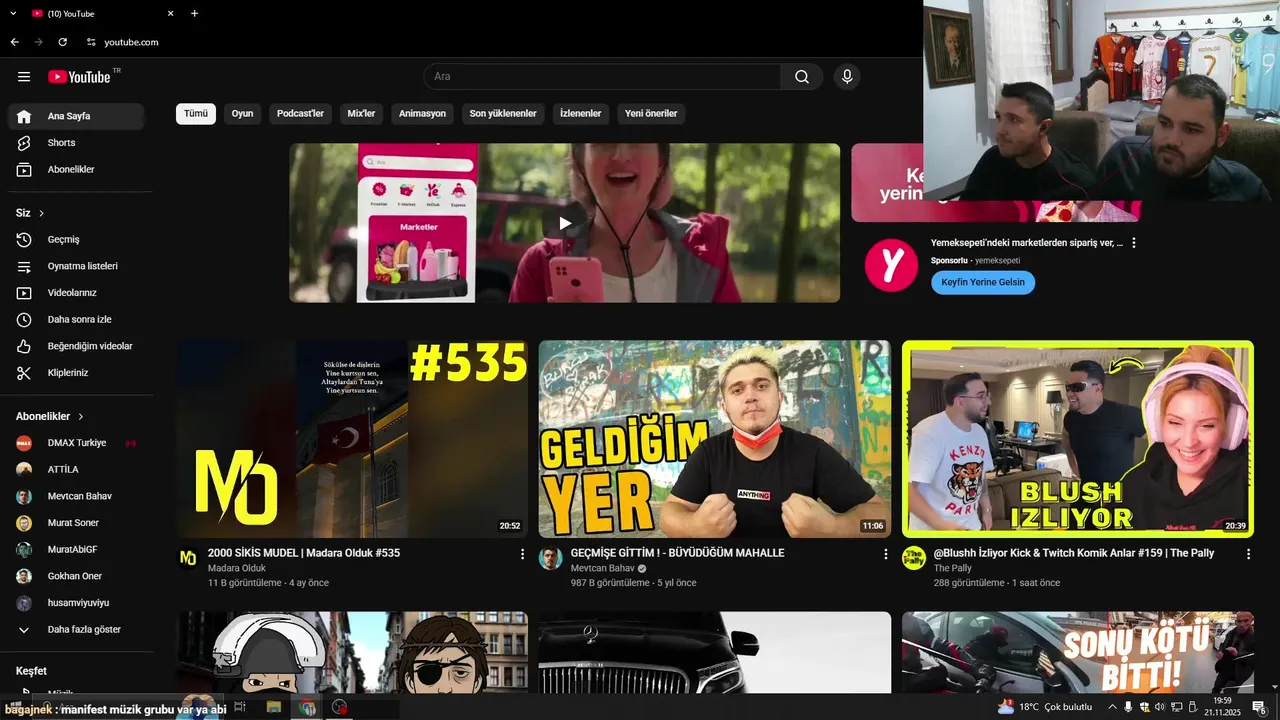Open the GELDİĞİM YER video thumbnail
The image size is (1280, 720).
click(x=715, y=439)
